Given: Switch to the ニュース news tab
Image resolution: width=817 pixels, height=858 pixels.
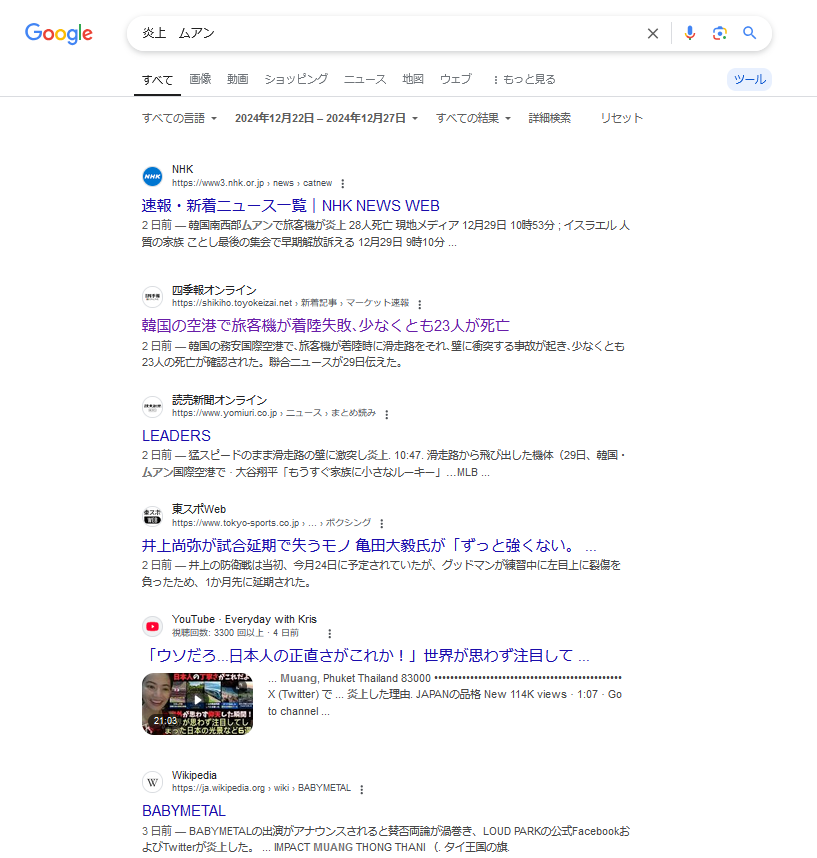Looking at the screenshot, I should [x=365, y=79].
